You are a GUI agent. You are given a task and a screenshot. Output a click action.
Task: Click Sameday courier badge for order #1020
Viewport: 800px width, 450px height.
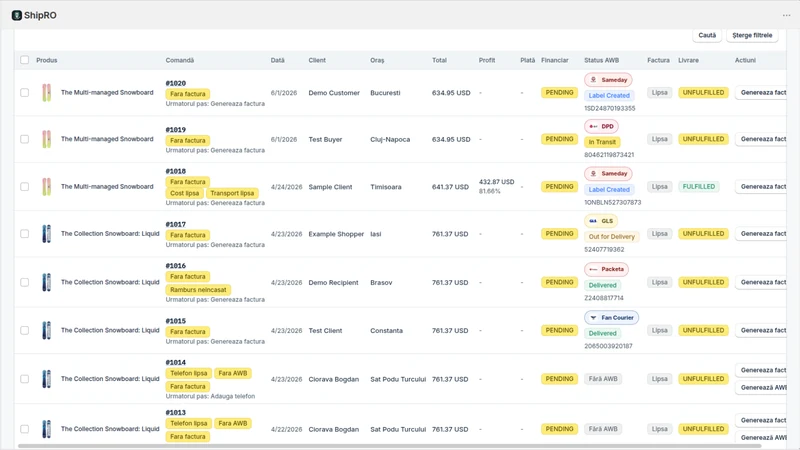[608, 80]
